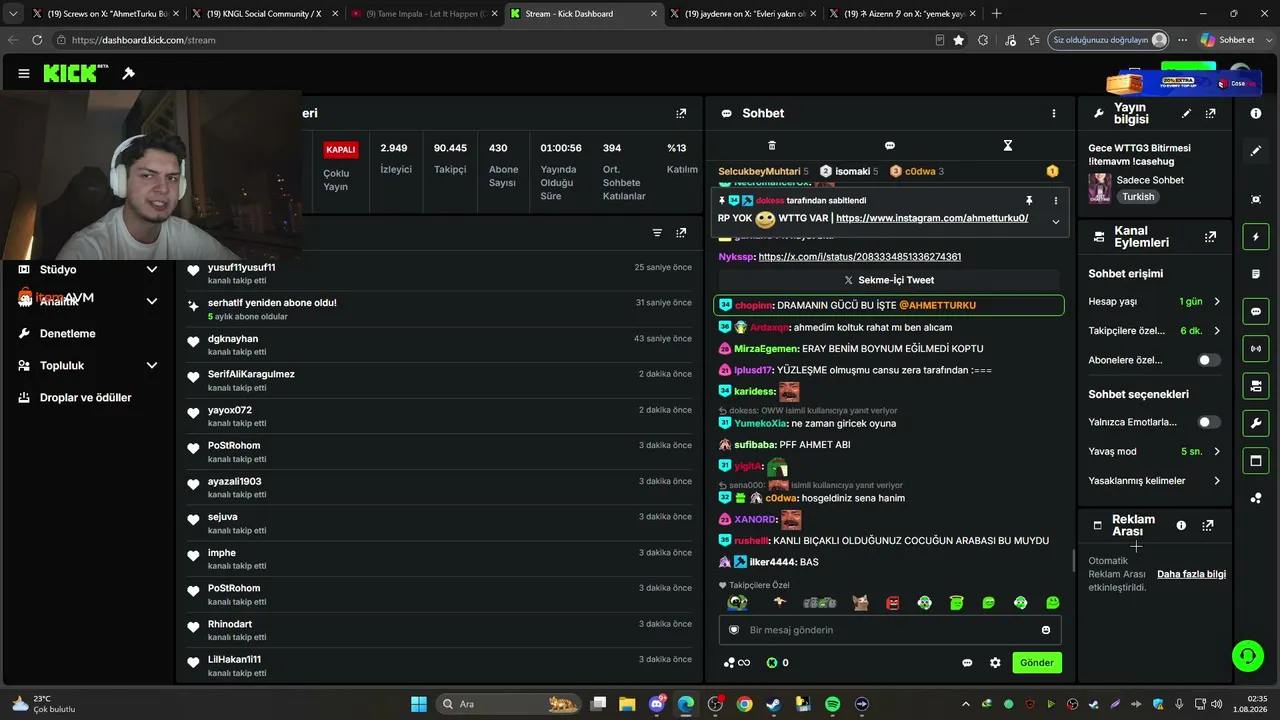This screenshot has height=720, width=1280.
Task: Switch to the KNGL Social Community tab
Action: pos(265,14)
